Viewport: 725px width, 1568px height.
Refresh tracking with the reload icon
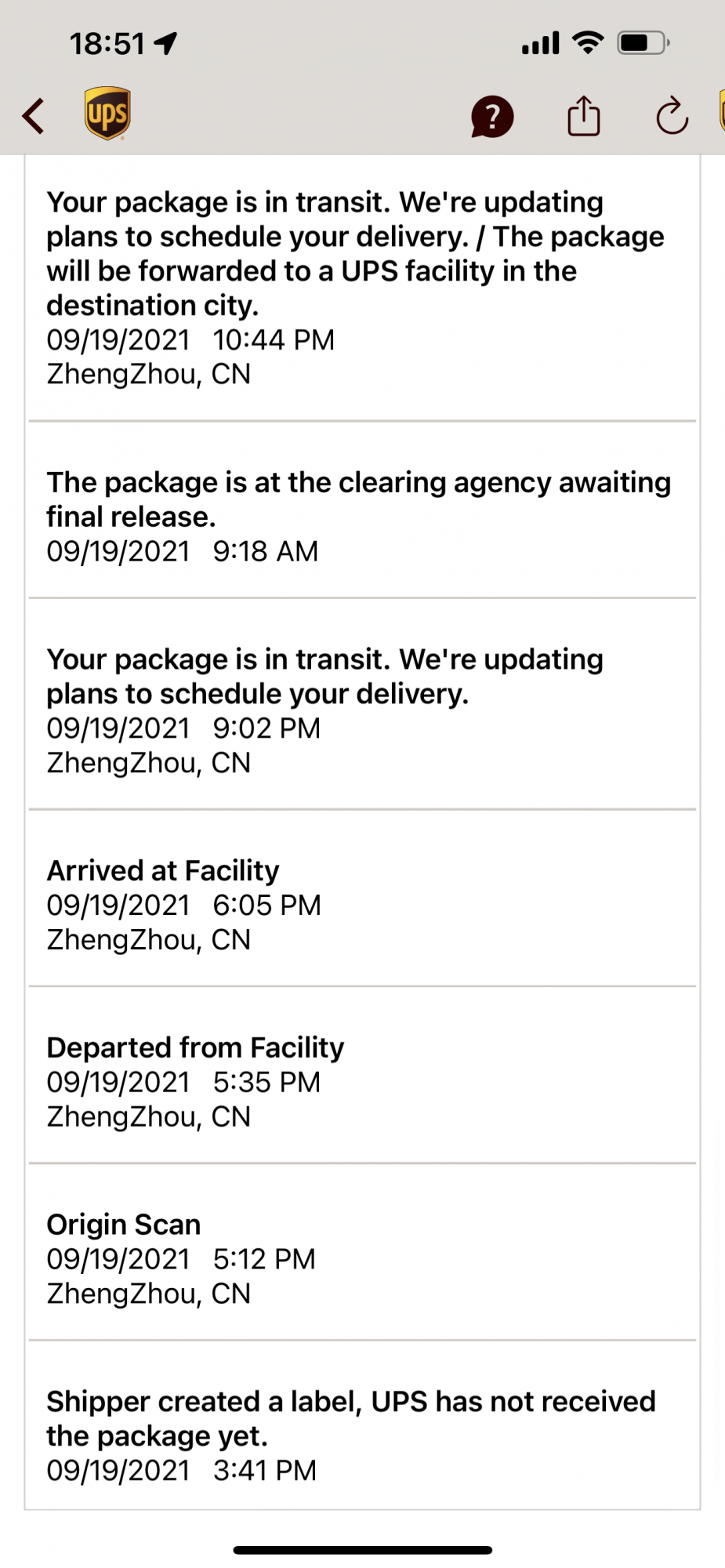point(672,116)
